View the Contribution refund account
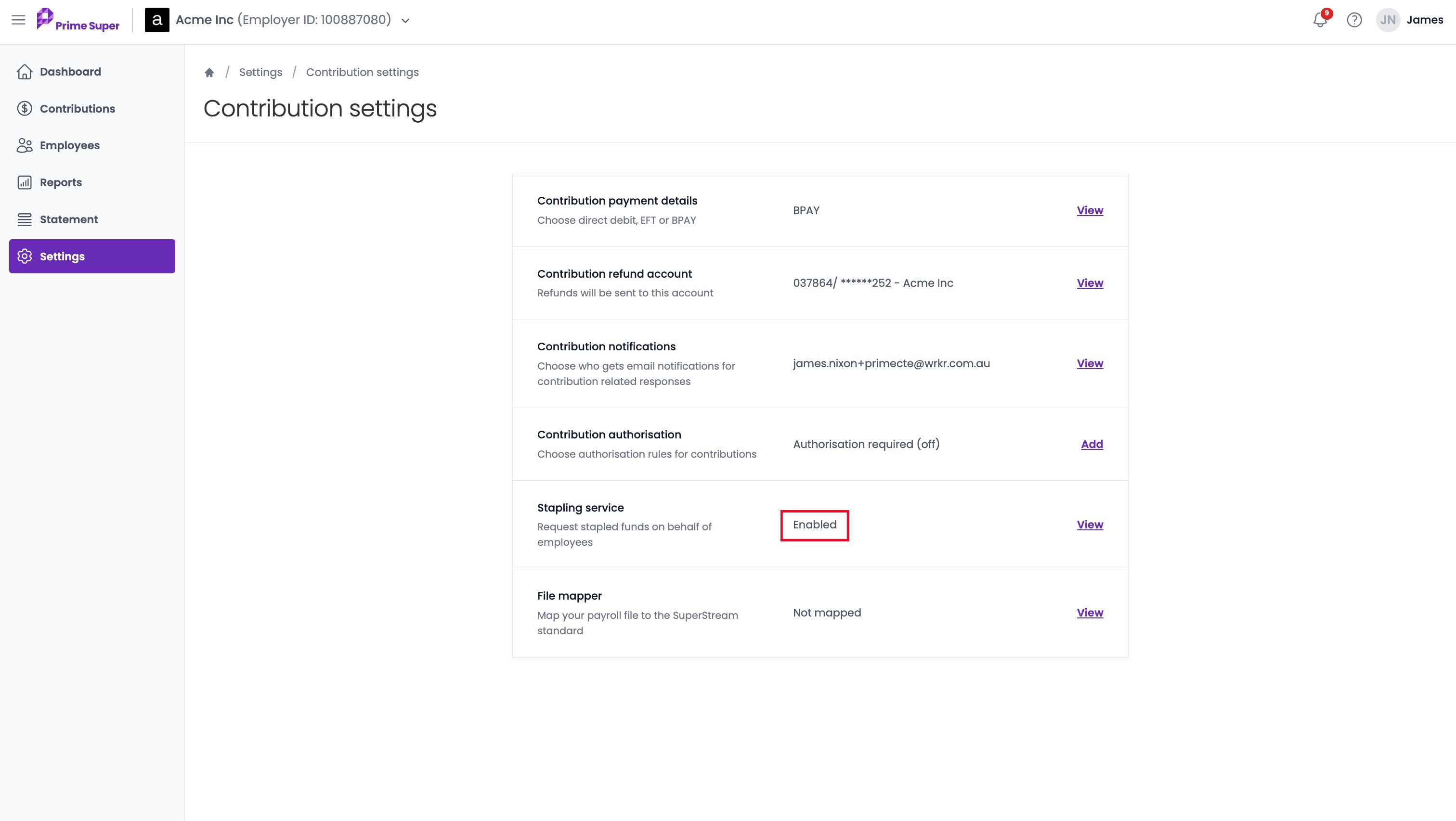This screenshot has height=821, width=1456. pos(1090,283)
